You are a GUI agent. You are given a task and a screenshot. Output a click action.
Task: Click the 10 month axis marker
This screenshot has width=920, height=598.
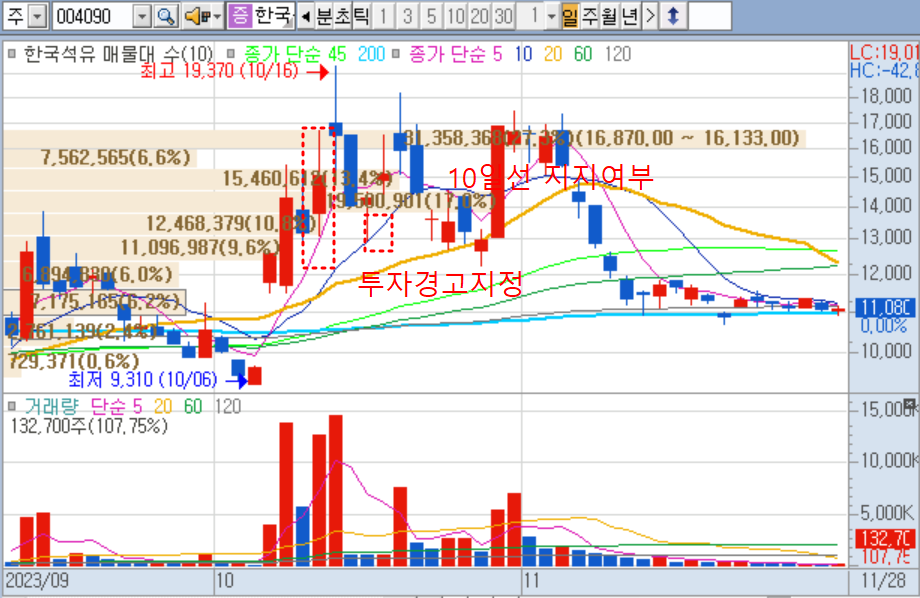point(225,581)
